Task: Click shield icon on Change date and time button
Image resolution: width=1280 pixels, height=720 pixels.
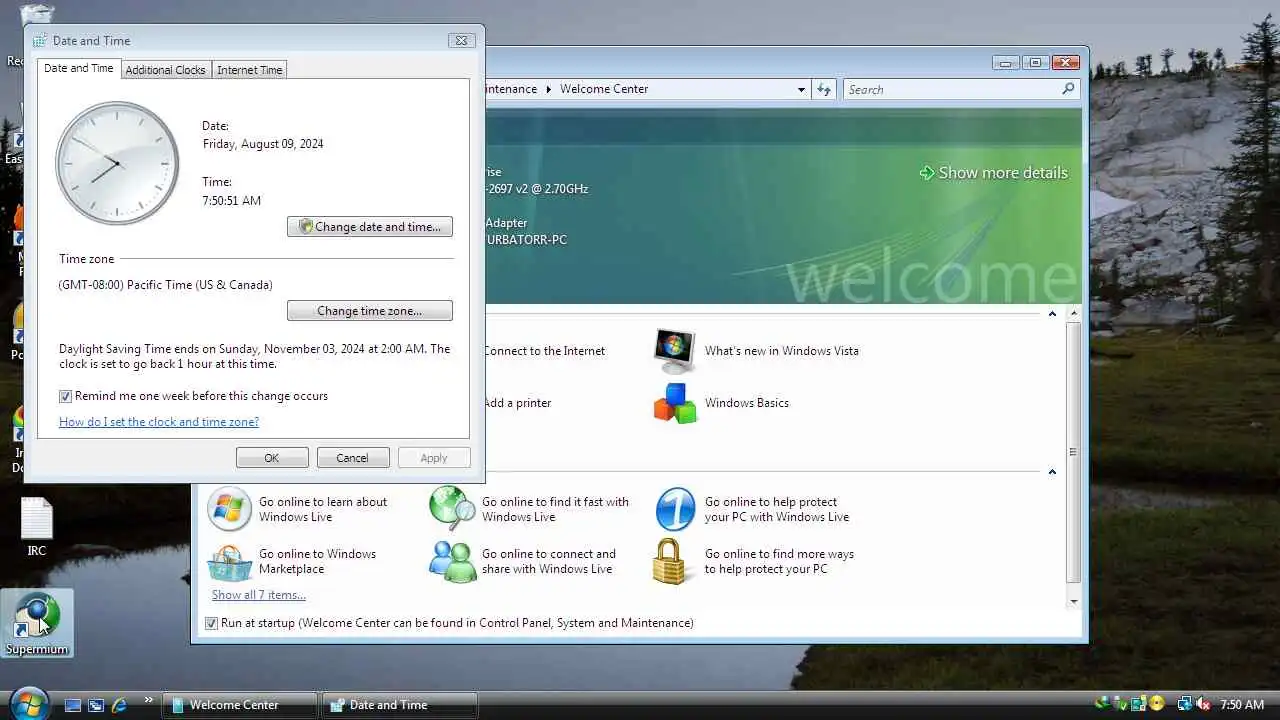Action: [306, 227]
